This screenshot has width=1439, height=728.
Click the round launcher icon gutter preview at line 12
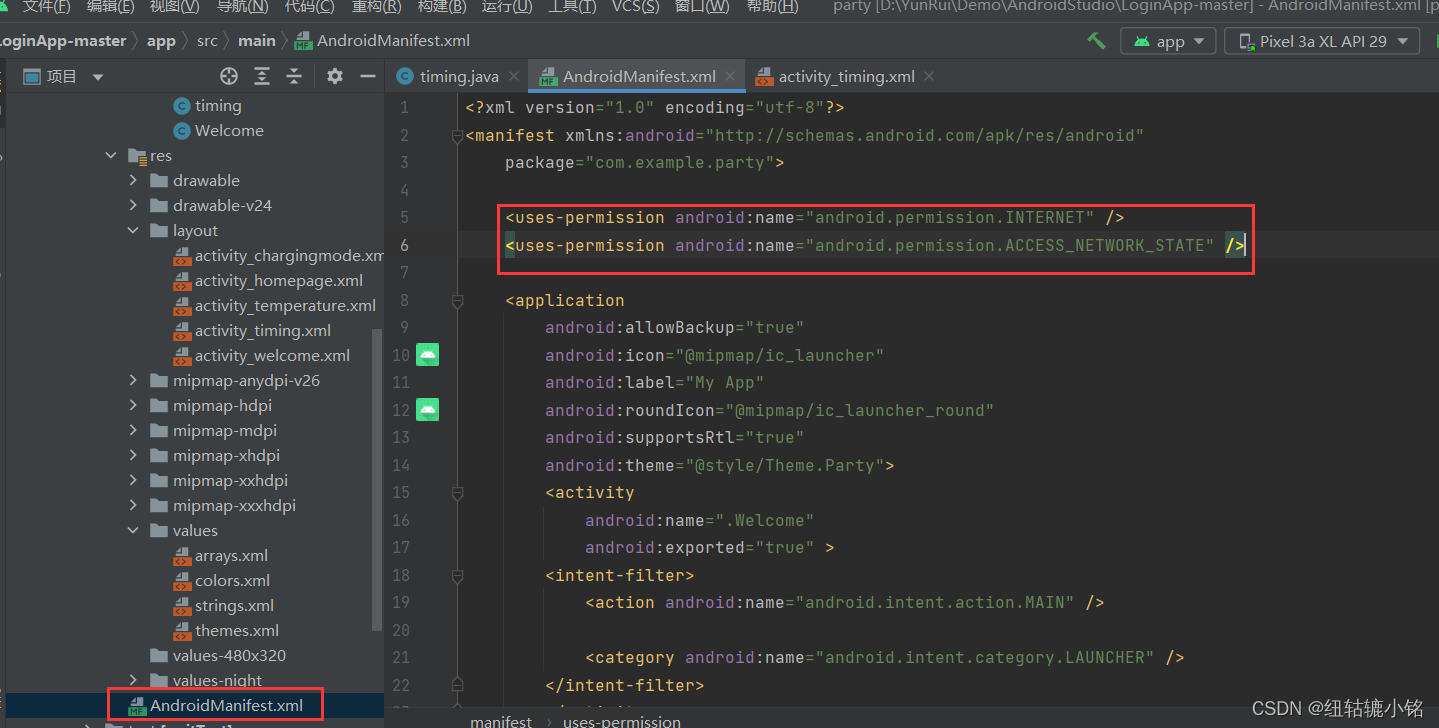pos(427,409)
